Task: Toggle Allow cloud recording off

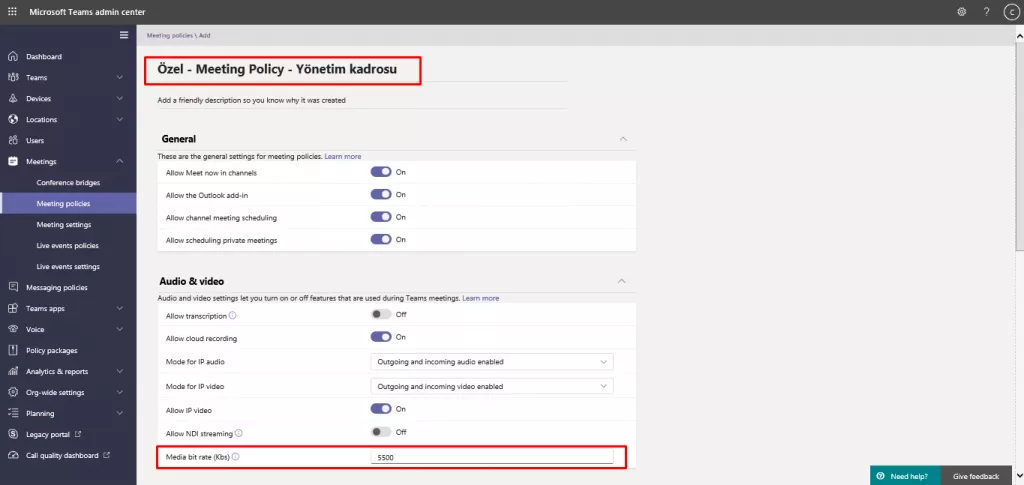Action: click(x=381, y=337)
